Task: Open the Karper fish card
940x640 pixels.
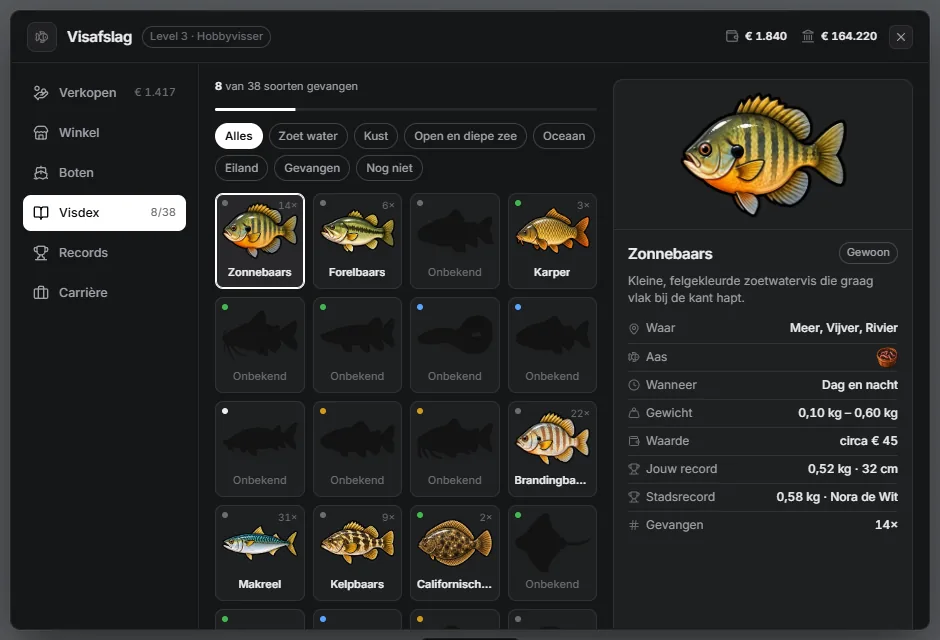Action: [552, 241]
